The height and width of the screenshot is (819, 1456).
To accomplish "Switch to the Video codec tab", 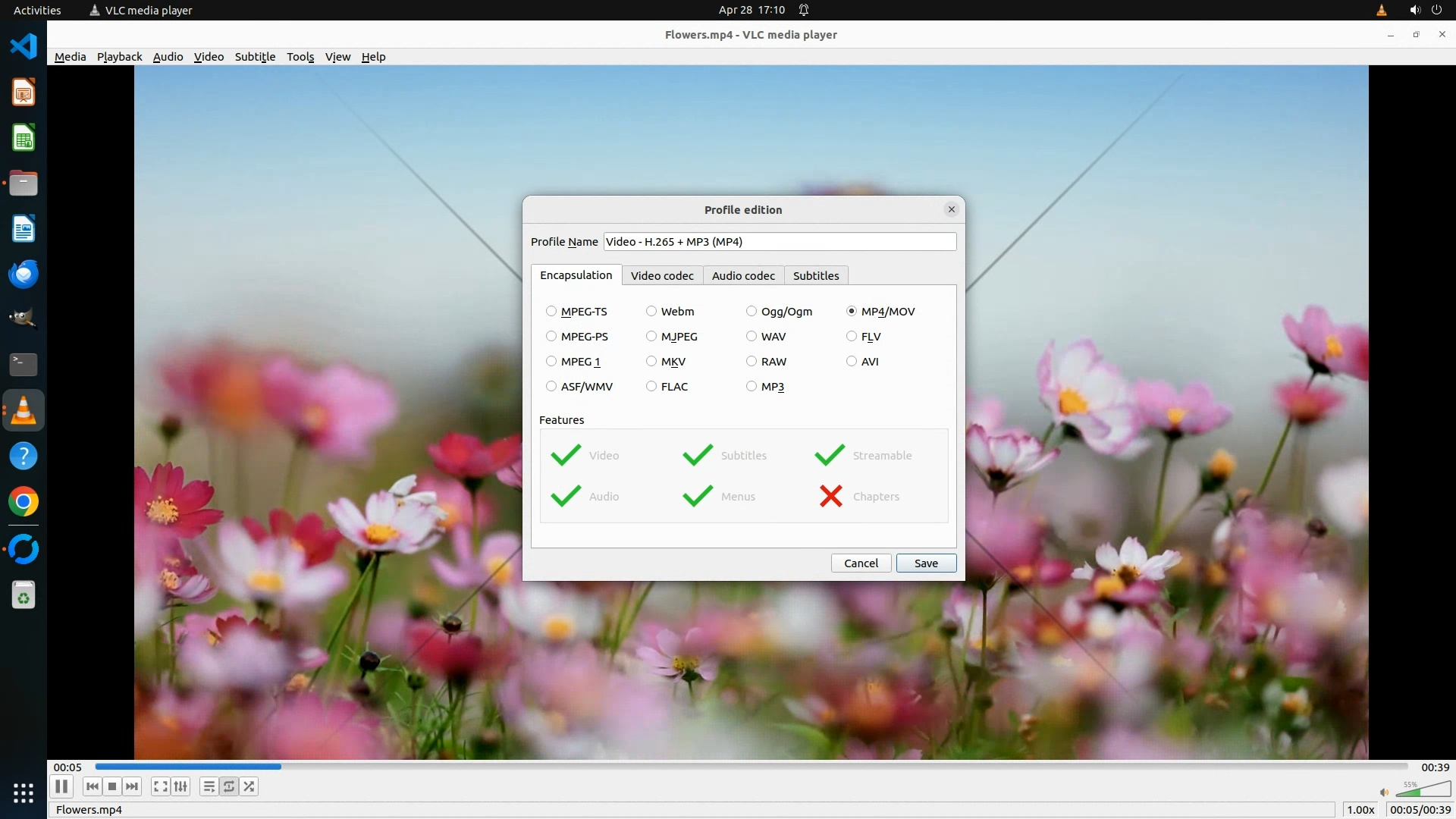I will click(x=662, y=276).
